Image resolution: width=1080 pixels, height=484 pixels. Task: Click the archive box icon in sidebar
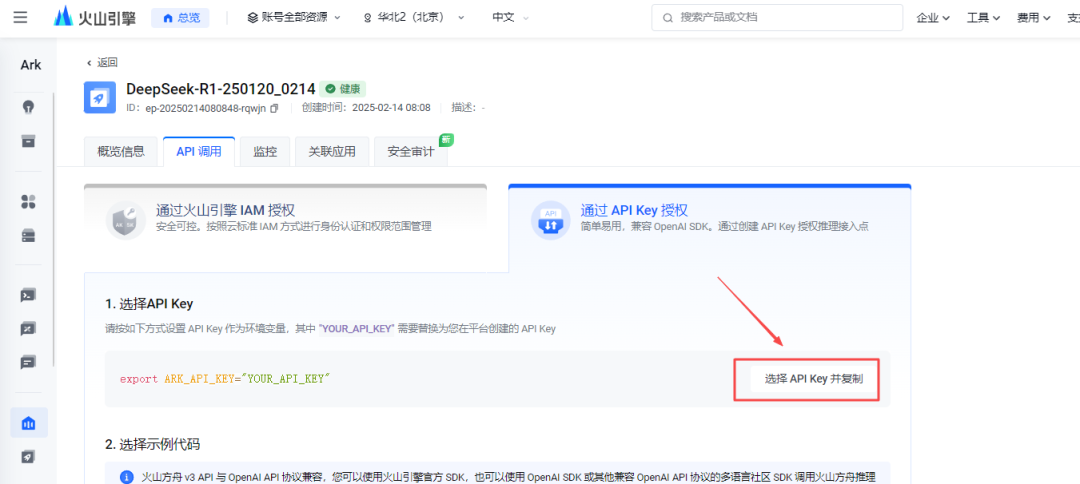point(28,141)
